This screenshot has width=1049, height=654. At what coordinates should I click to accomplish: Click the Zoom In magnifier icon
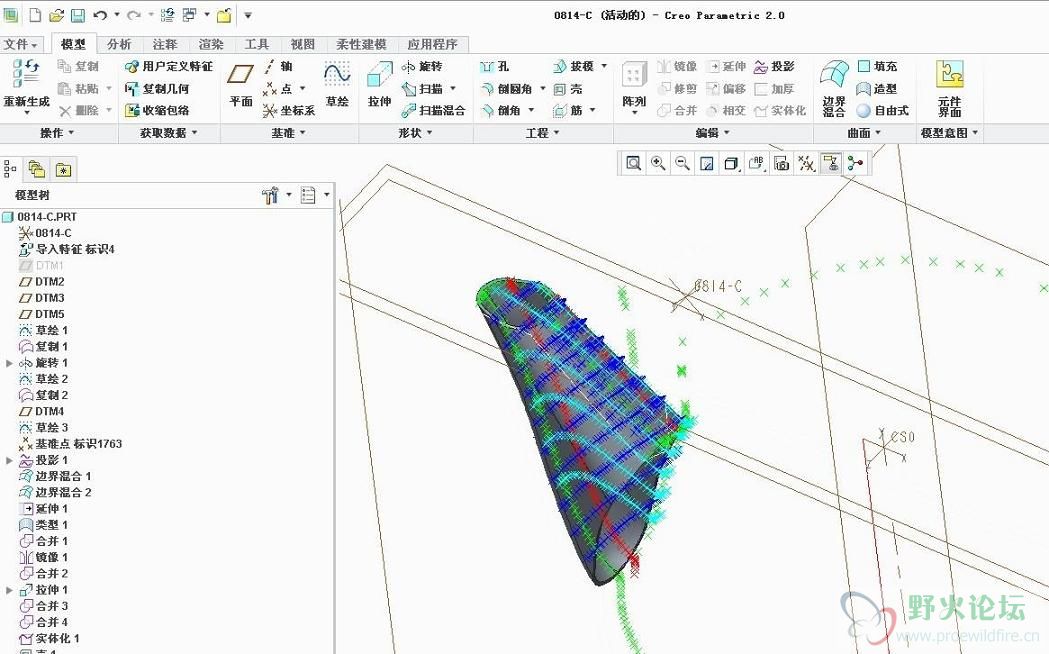coord(658,162)
